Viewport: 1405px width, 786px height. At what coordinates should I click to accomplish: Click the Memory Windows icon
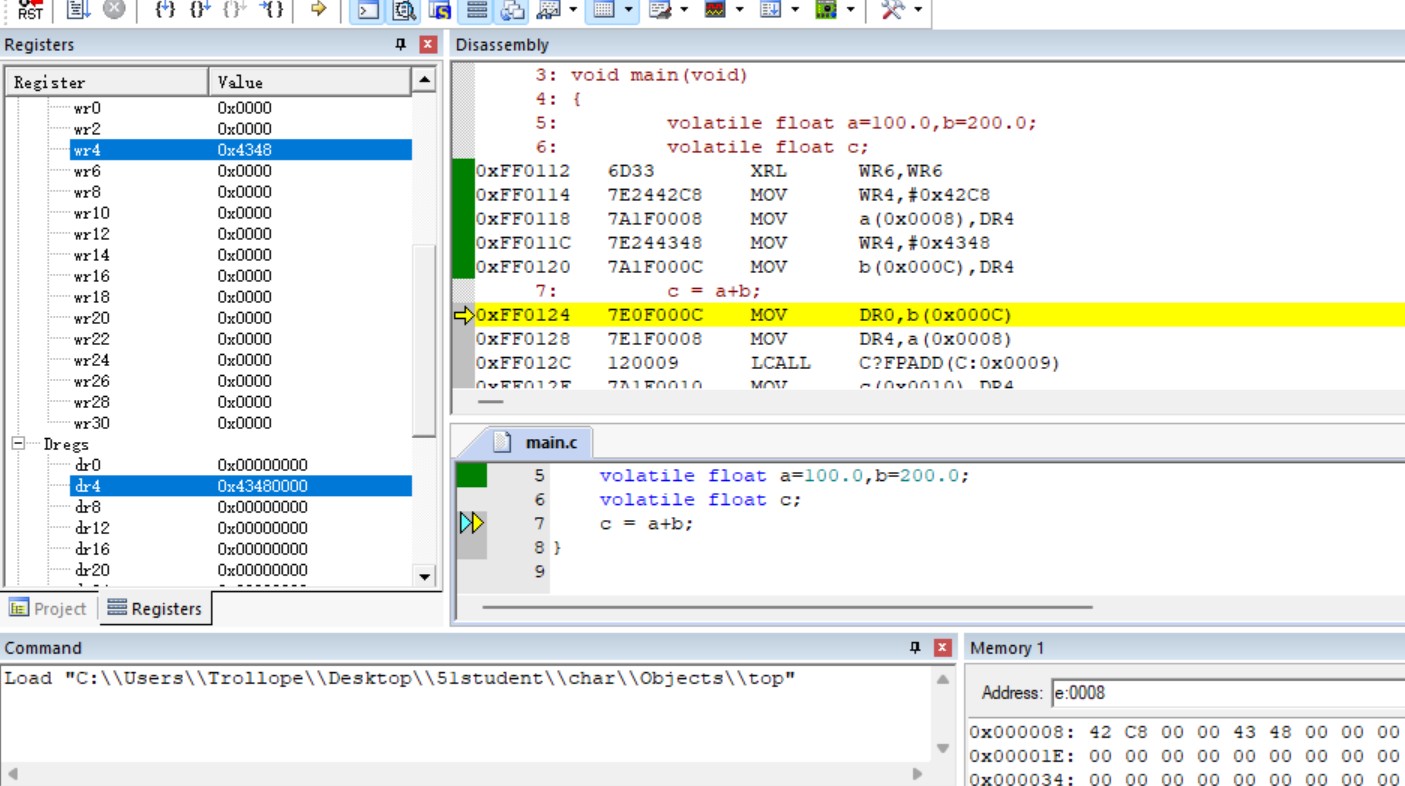[602, 10]
